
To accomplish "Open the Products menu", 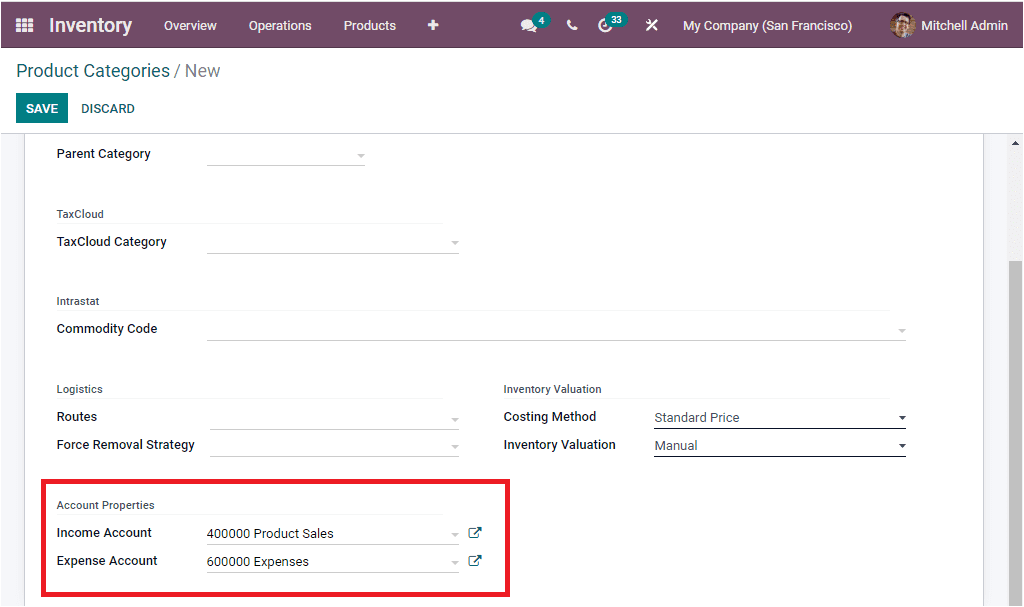I will coord(369,25).
